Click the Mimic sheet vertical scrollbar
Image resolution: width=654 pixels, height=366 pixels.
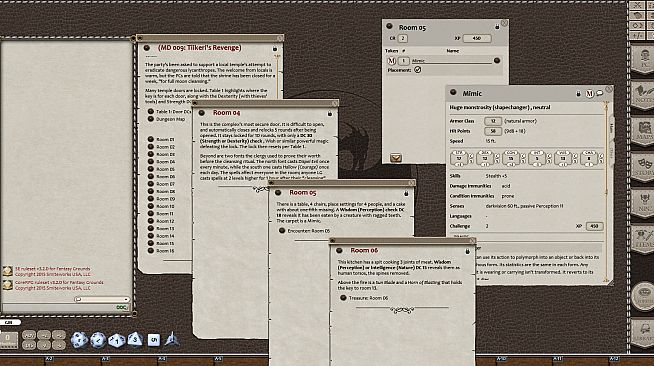point(606,192)
